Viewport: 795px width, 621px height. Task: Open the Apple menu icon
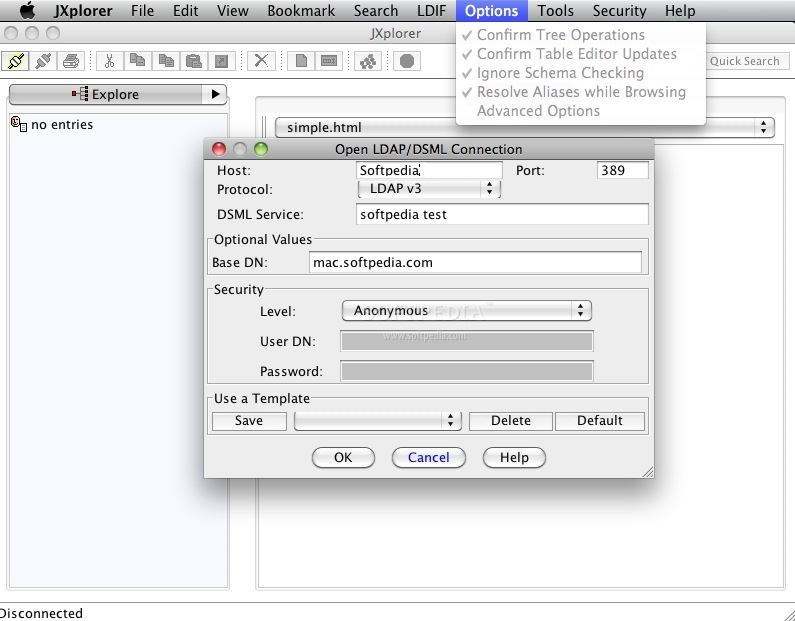(28, 10)
